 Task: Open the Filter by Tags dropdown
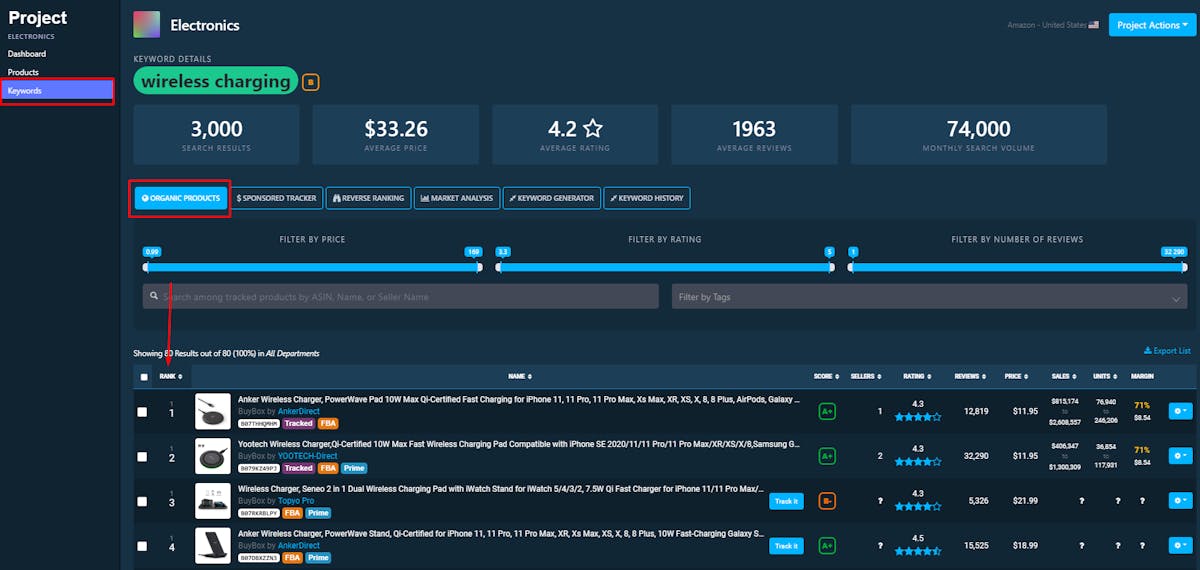(x=929, y=296)
